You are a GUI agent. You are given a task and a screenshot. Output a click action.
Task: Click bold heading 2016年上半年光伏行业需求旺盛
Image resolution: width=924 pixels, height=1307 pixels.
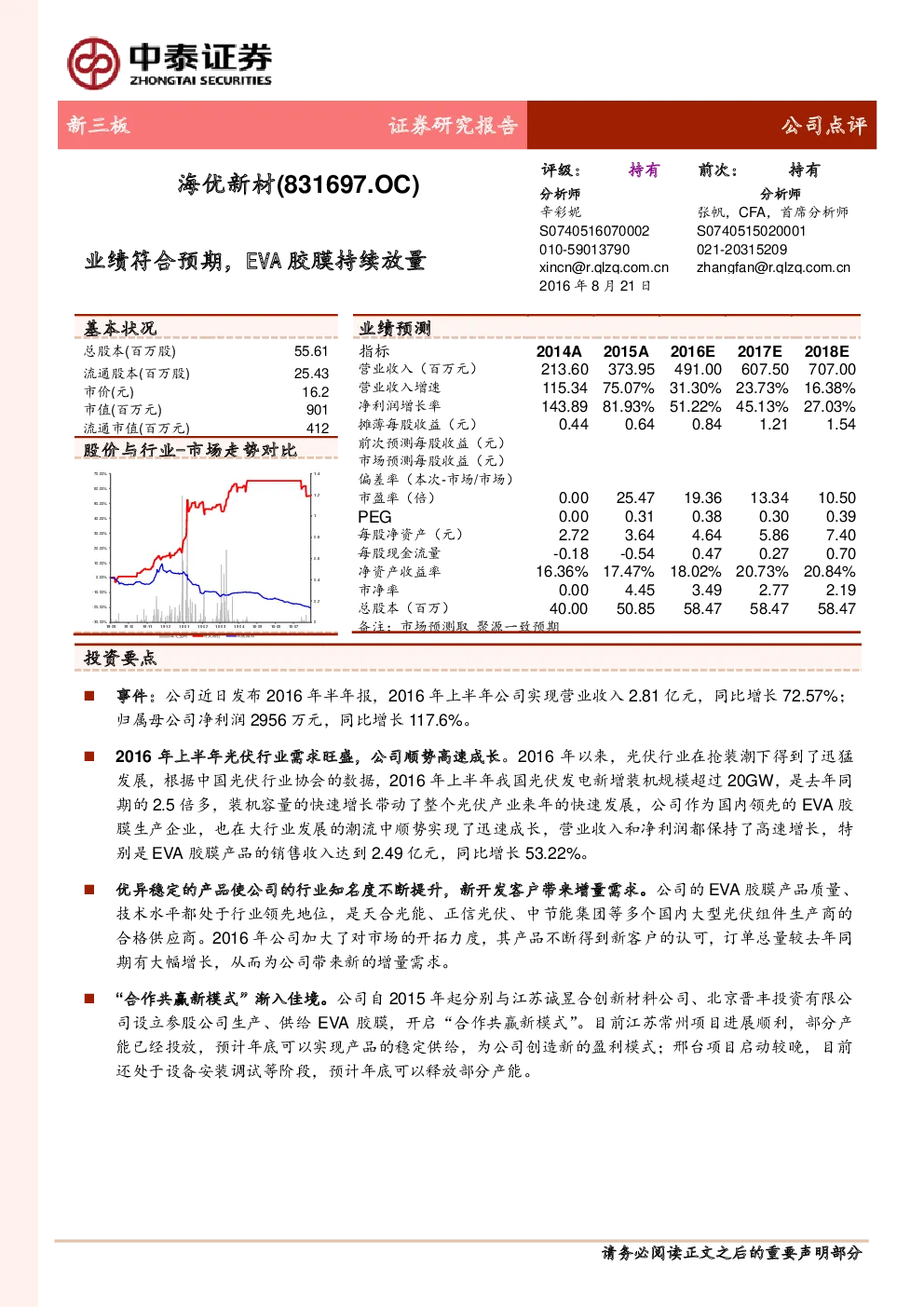coord(234,756)
